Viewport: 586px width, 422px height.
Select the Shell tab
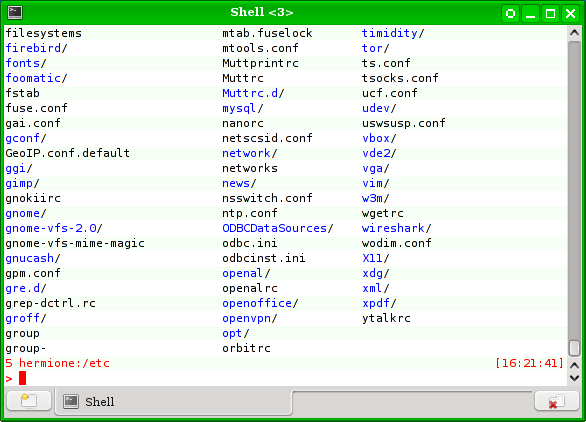point(173,402)
